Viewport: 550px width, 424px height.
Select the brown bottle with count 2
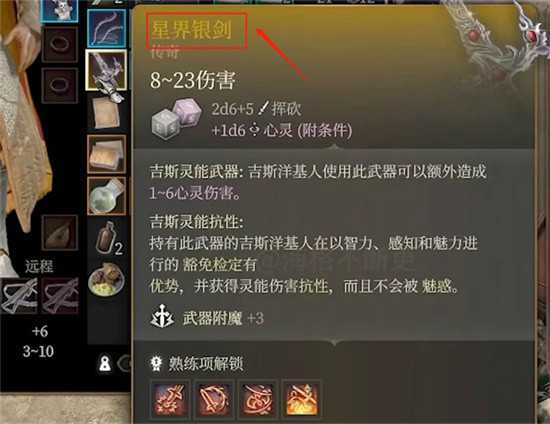[109, 238]
